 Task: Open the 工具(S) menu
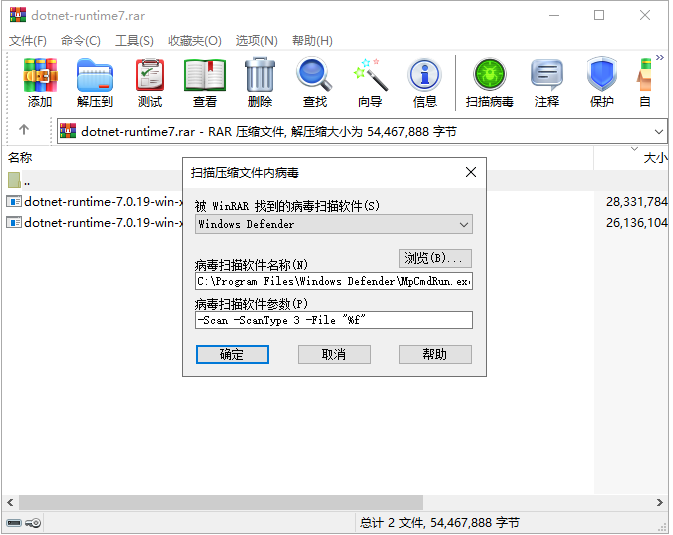coord(134,41)
